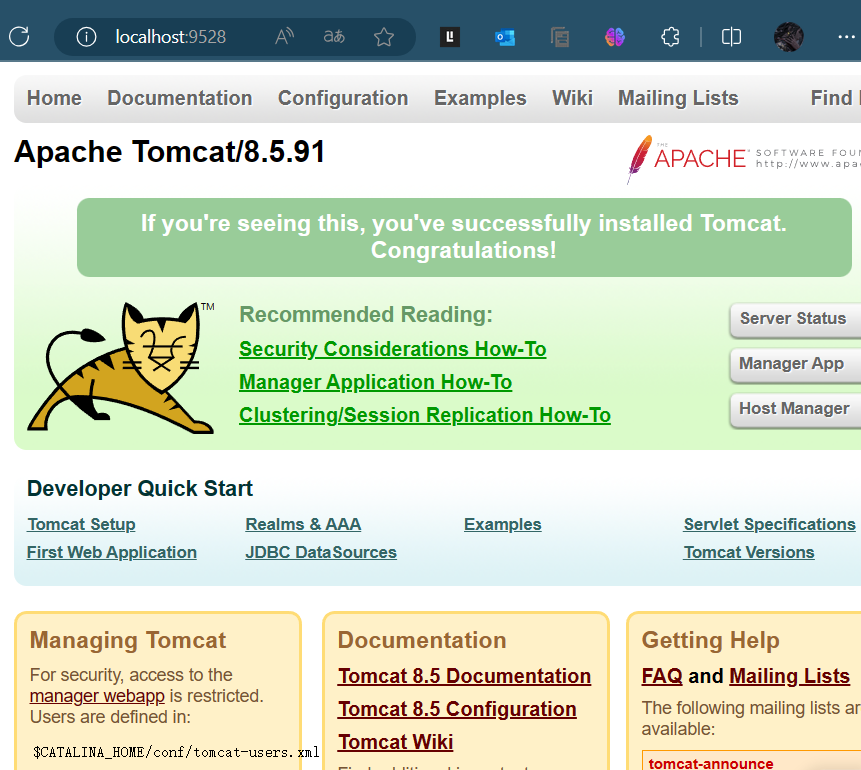
Task: Activate the Read aloud icon
Action: pos(284,37)
